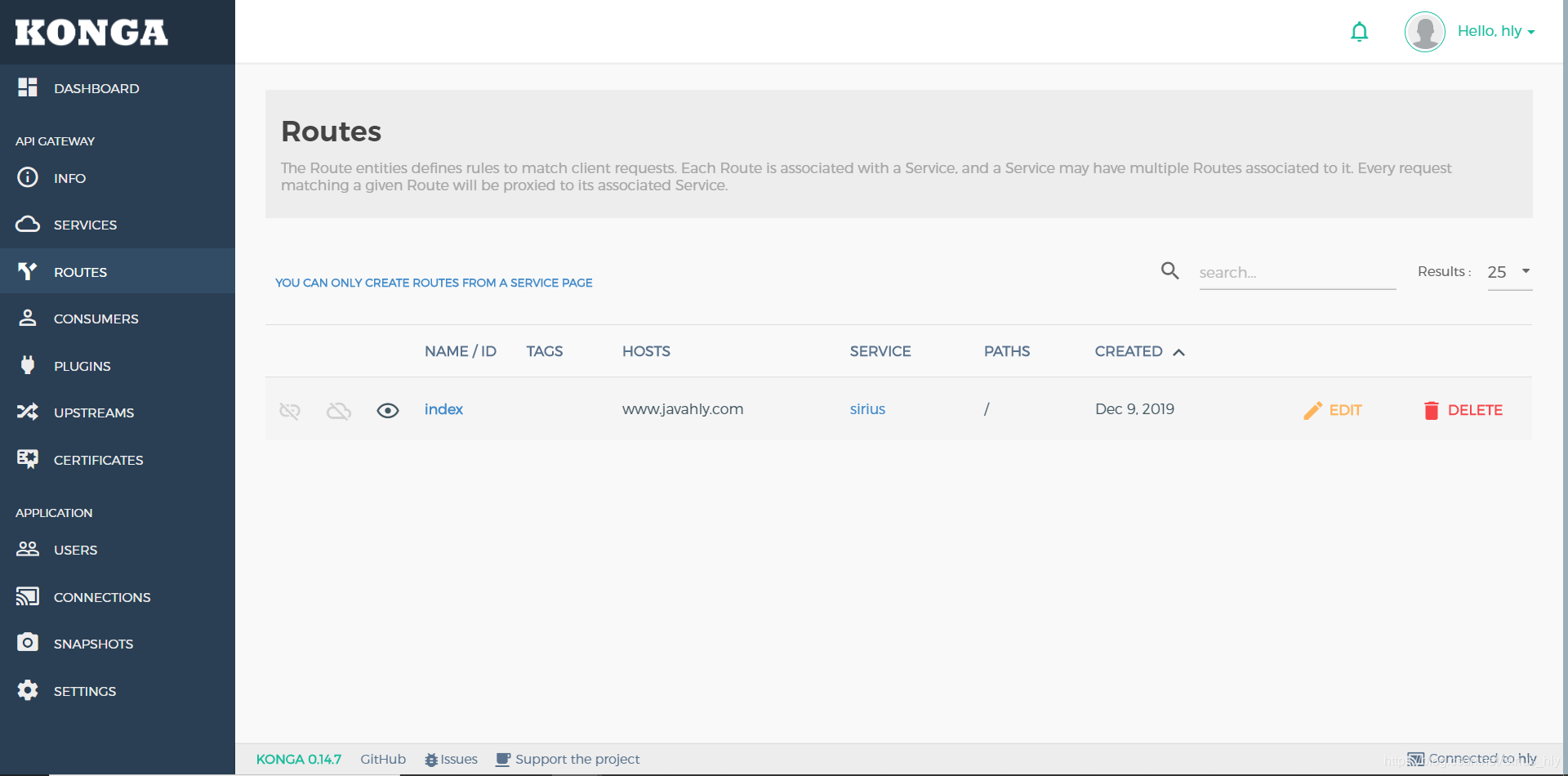Click host www.javahly.com cell
This screenshot has width=1568, height=776.
[x=683, y=409]
